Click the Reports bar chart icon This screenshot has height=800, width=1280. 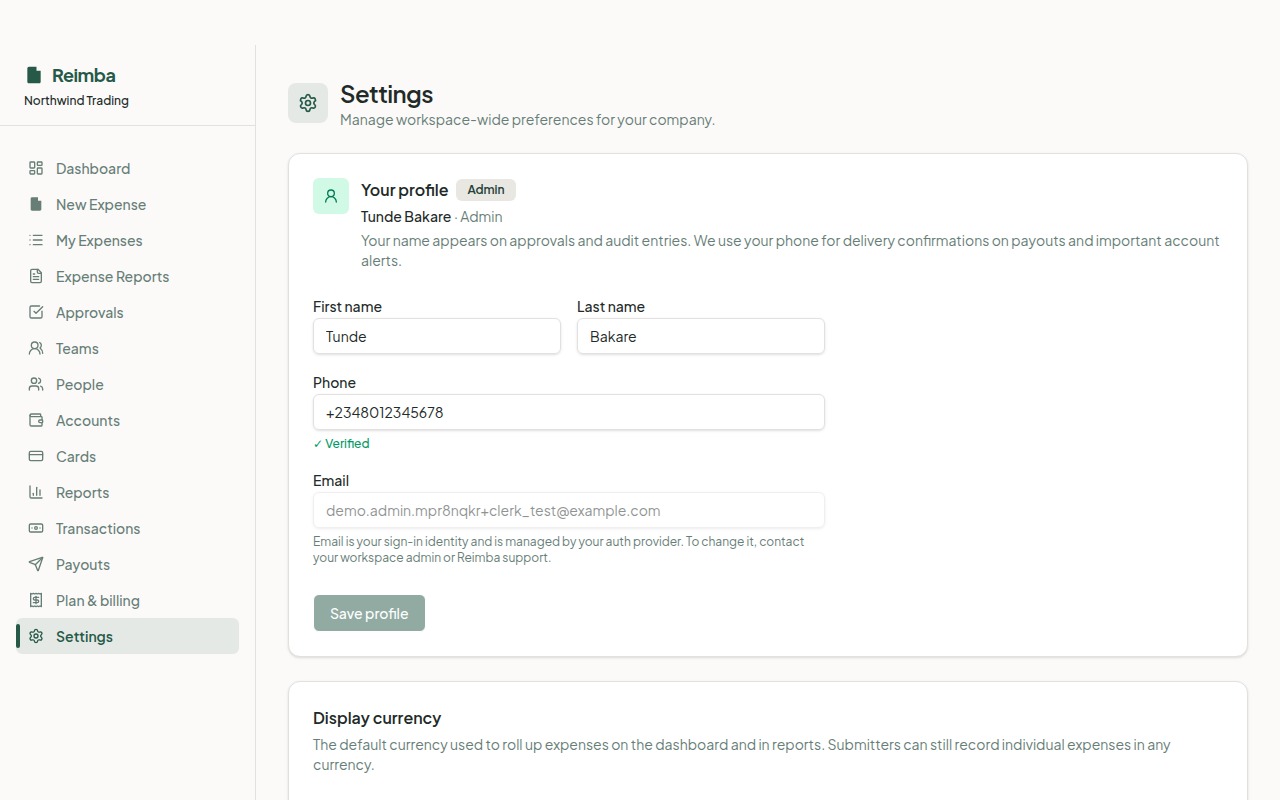click(36, 492)
